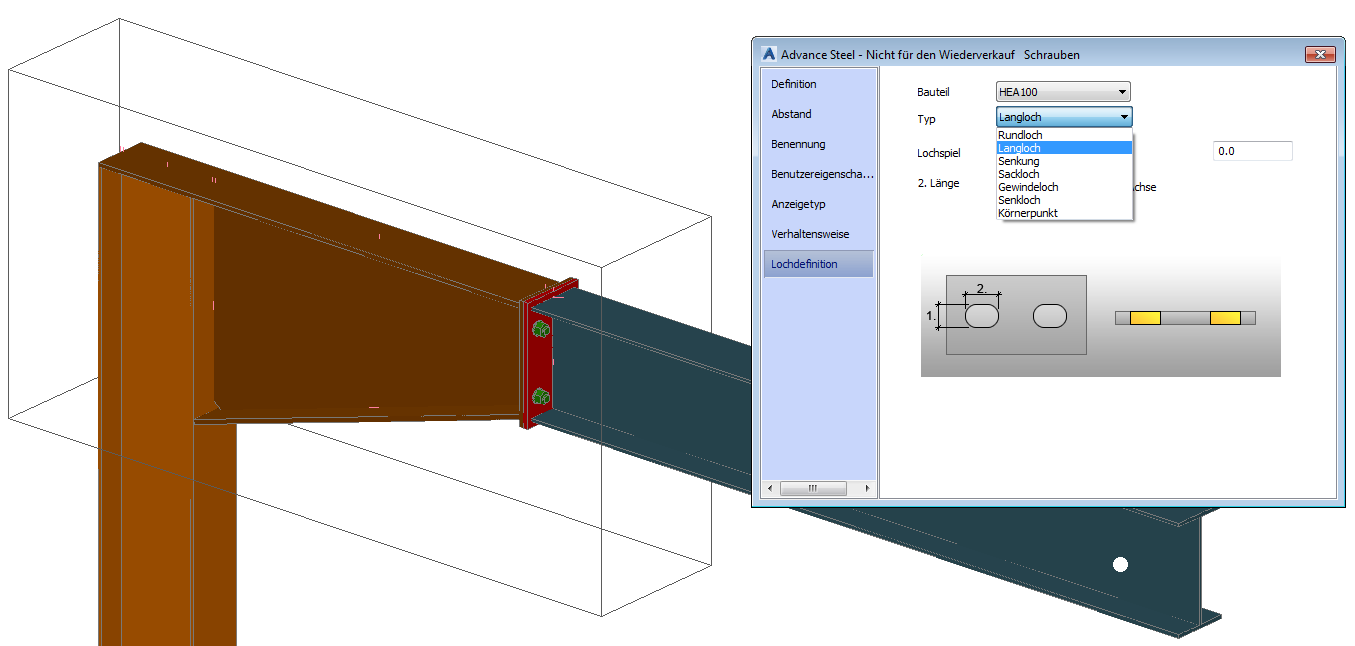1355x646 pixels.
Task: Pick Senkung from the Typ list
Action: point(1064,161)
